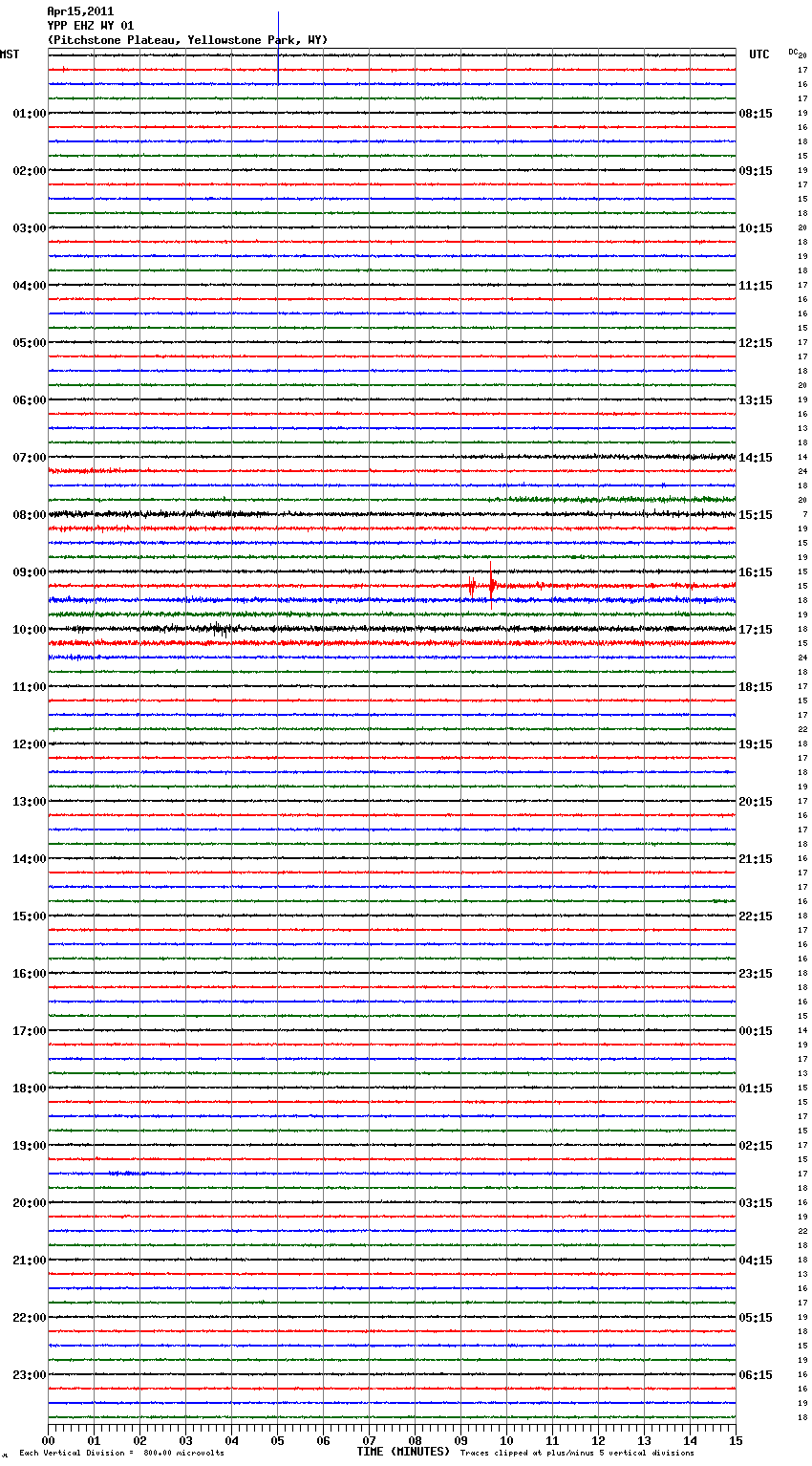Select the 06:00 MST hour label
Screen dimensions: 812x1466
pos(30,400)
